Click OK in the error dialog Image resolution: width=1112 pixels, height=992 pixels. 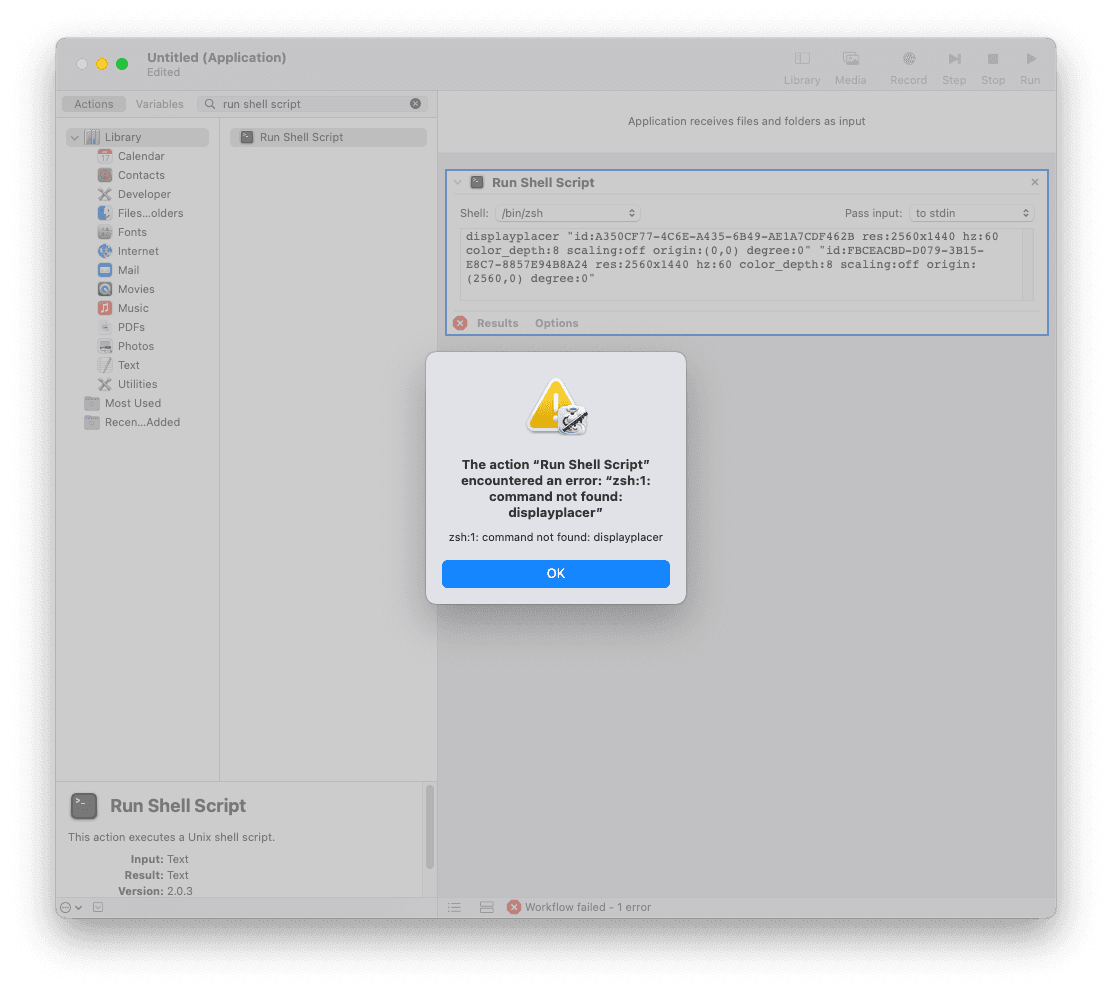555,574
